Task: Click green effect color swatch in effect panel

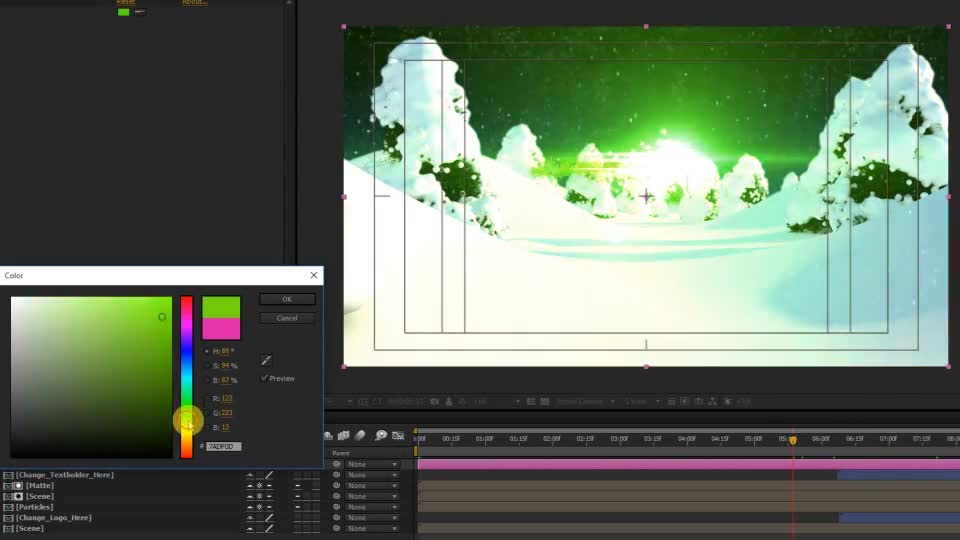Action: tap(124, 12)
